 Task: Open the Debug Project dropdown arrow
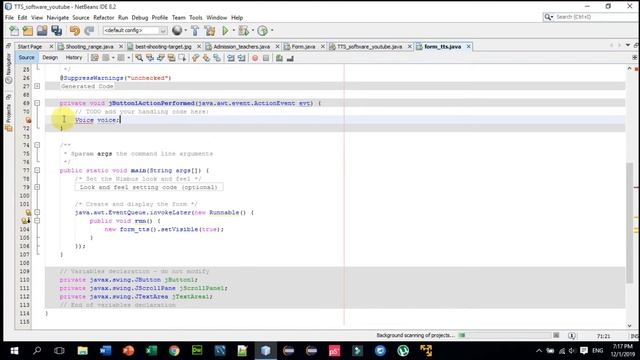click(253, 31)
